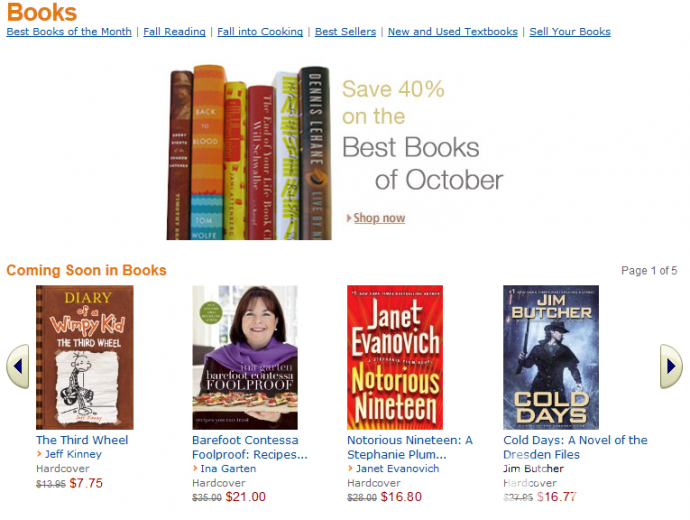The image size is (690, 520).
Task: Visit the Best Sellers page
Action: click(345, 32)
